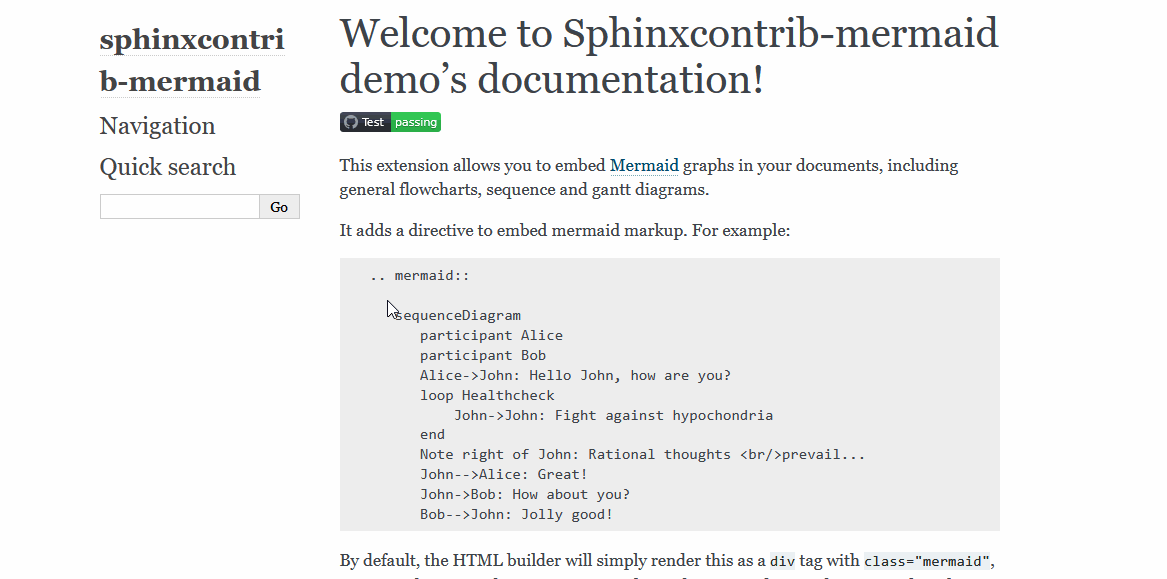Click 'Fight against hypochondria' code line
Viewport: 1167px width, 579px height.
click(x=613, y=415)
